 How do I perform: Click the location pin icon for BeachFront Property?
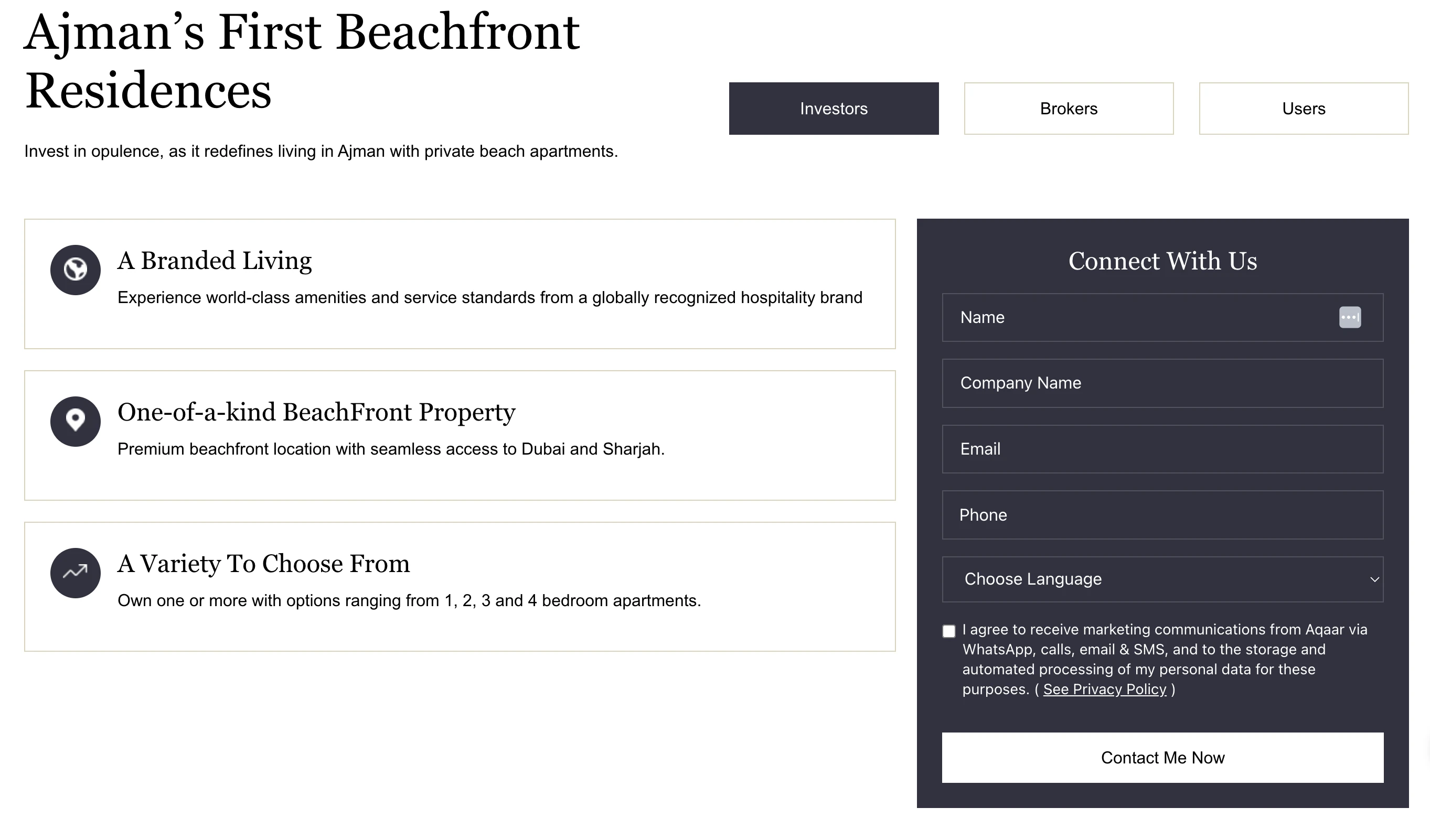coord(76,422)
